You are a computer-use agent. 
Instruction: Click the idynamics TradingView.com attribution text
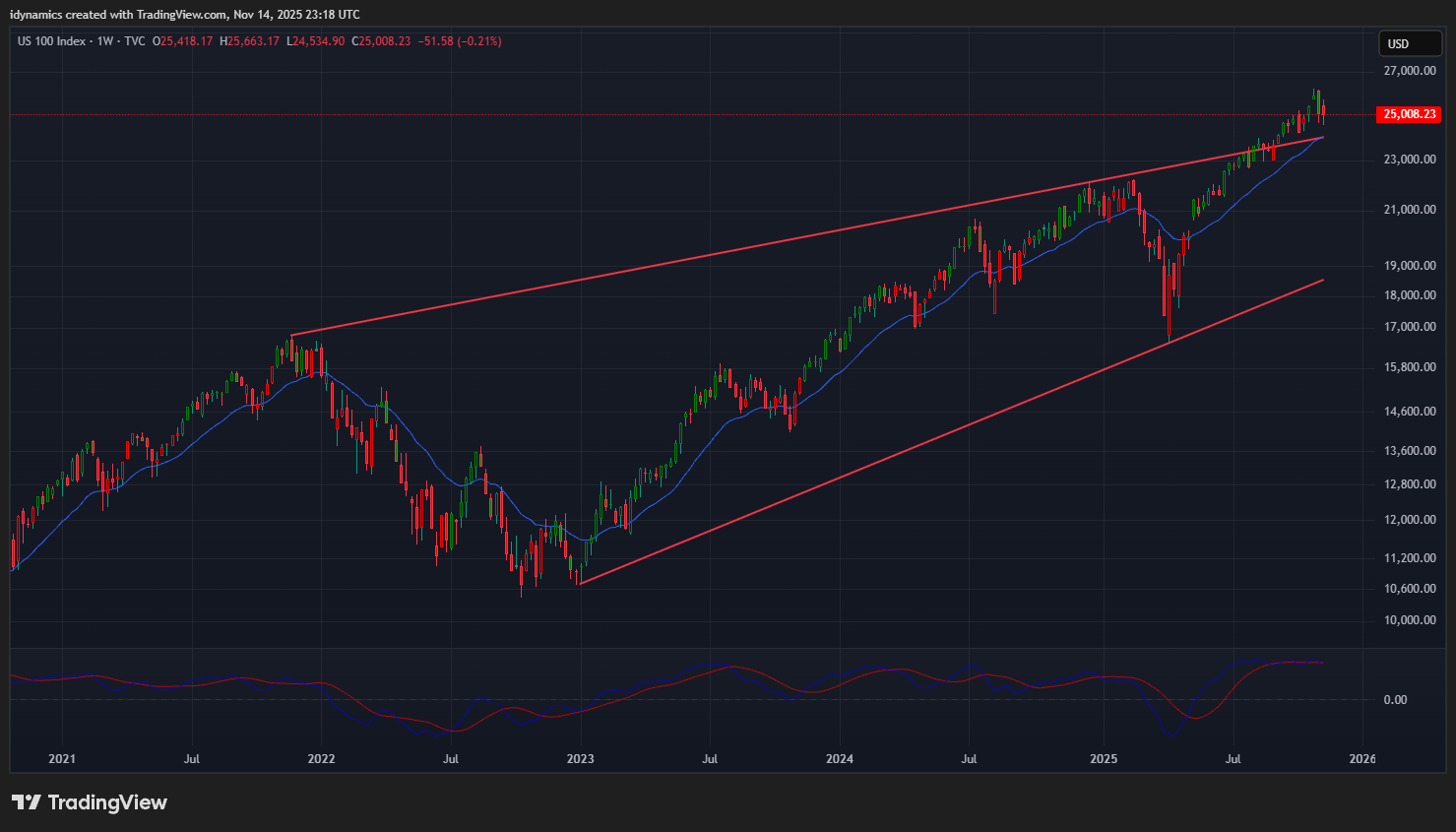(x=185, y=15)
